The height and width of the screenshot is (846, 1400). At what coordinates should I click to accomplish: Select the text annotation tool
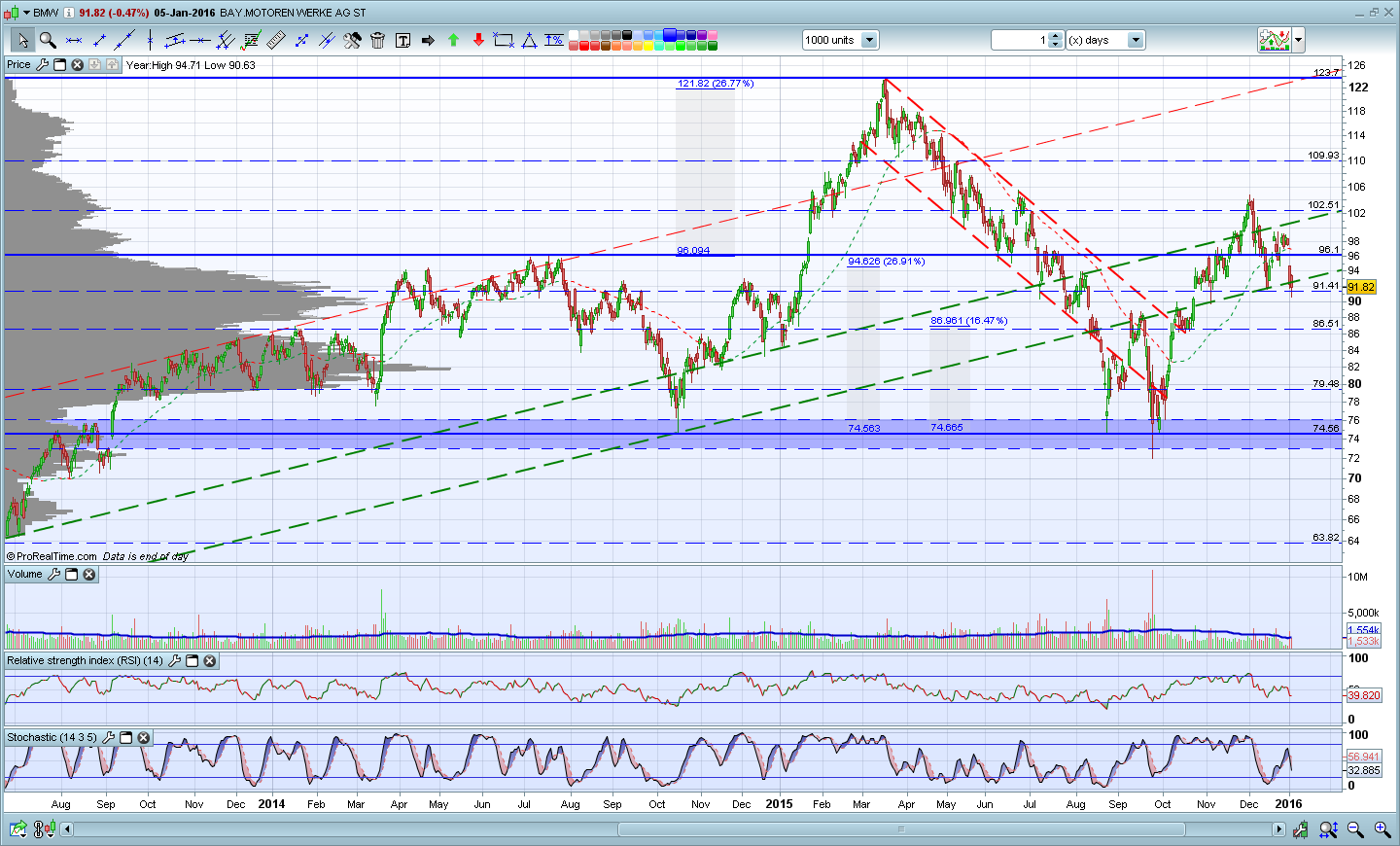click(402, 40)
